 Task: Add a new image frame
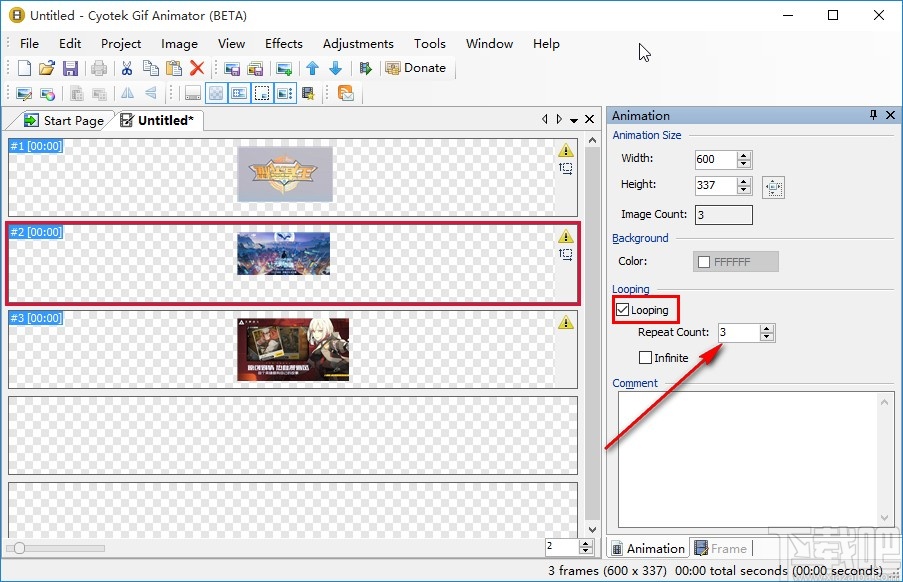pos(284,69)
